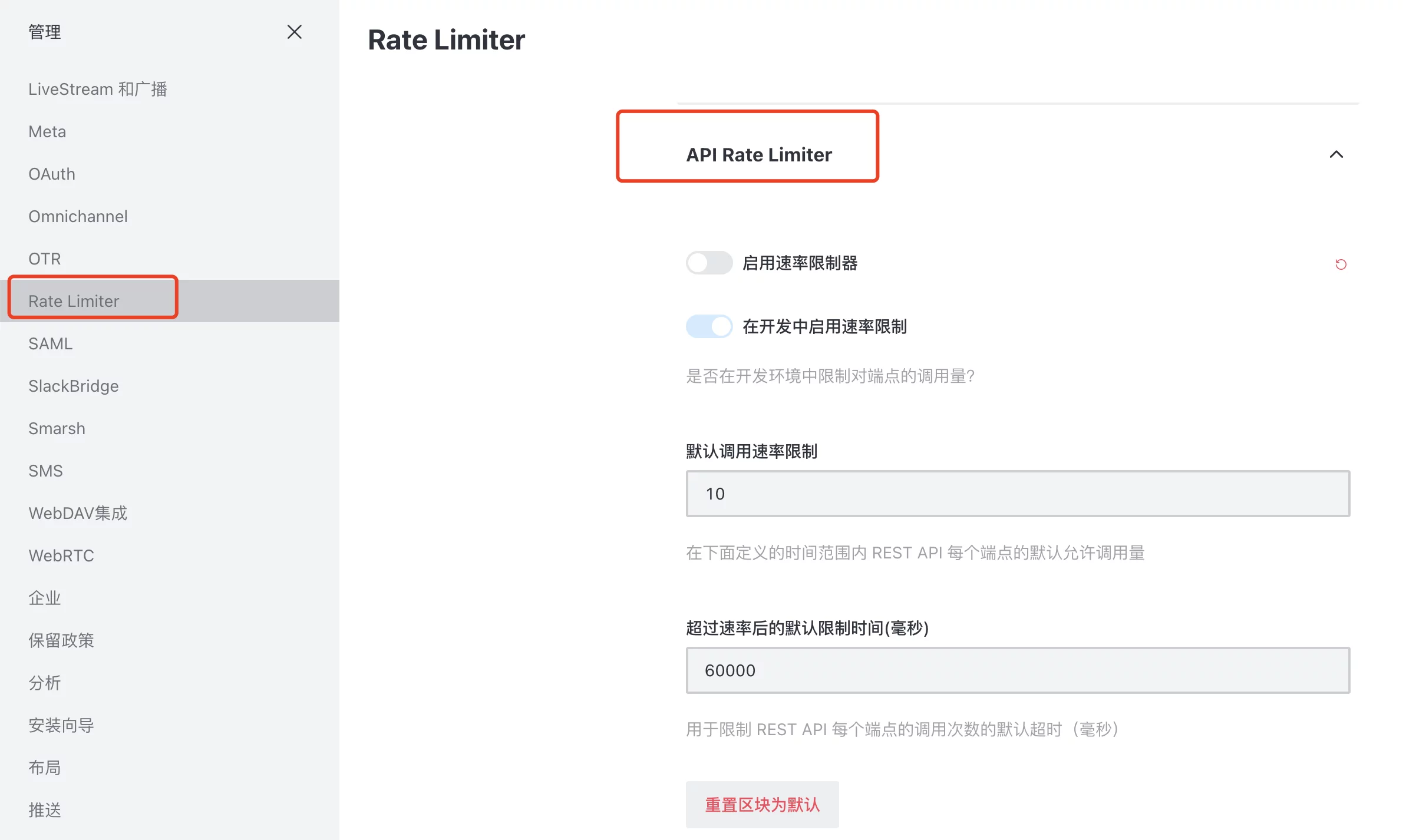Open SAML settings page

click(51, 343)
